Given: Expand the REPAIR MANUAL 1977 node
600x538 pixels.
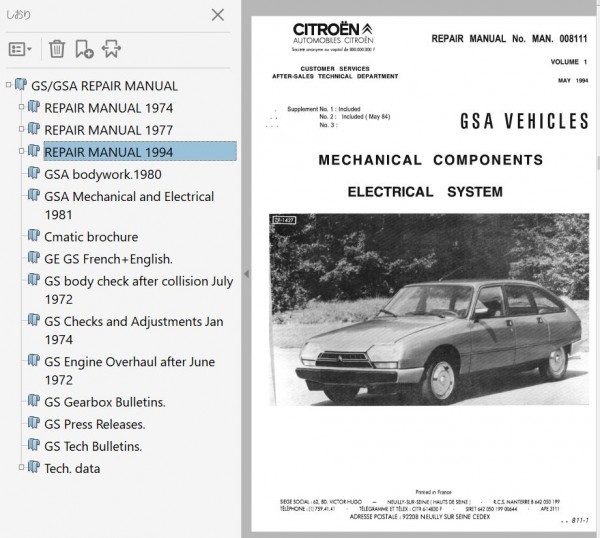Looking at the screenshot, I should 22,129.
